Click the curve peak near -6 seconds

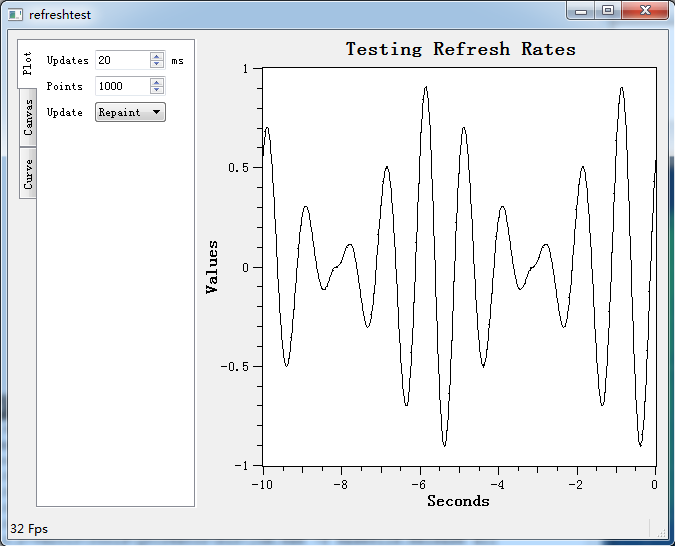point(425,87)
